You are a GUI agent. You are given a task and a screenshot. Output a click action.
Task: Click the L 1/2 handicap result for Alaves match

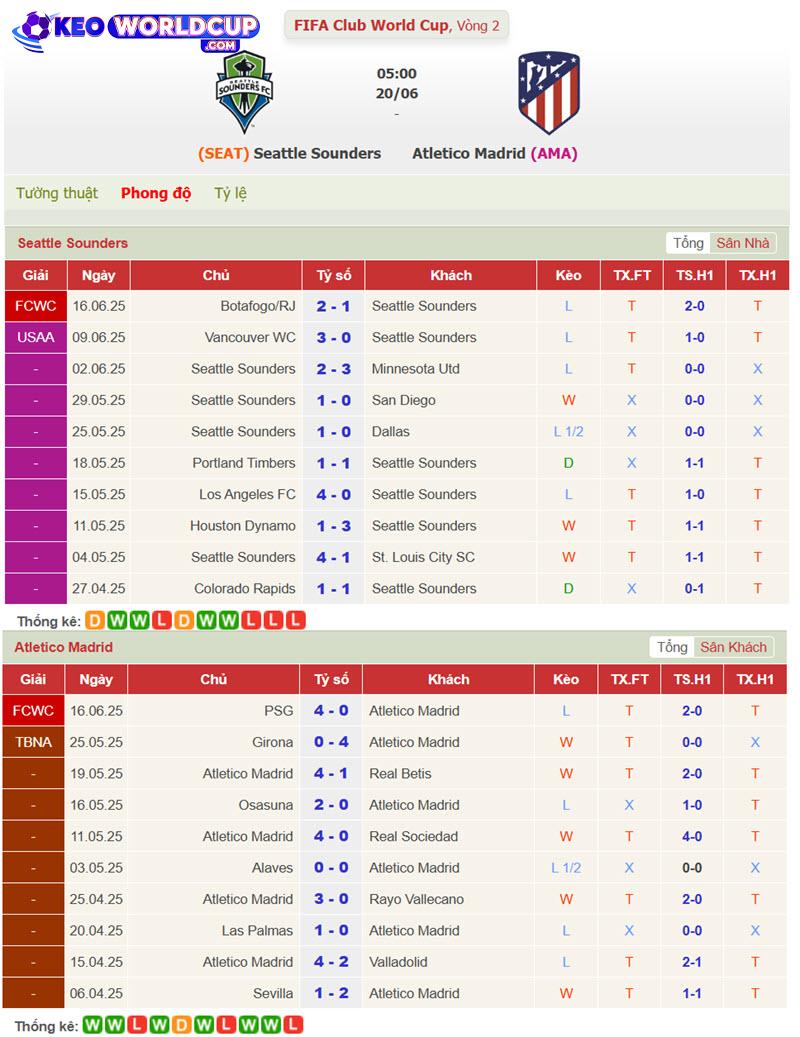click(566, 868)
